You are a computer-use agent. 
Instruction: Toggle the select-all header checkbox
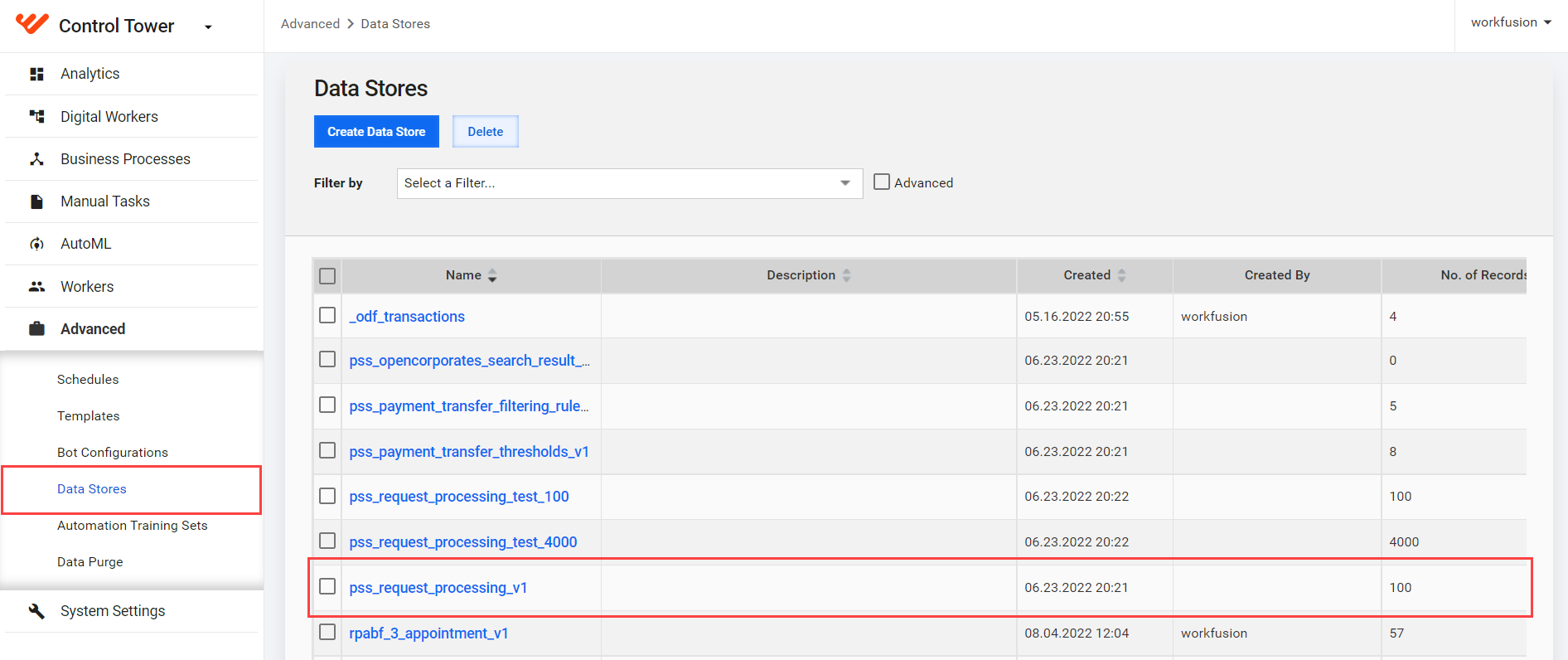click(x=327, y=276)
